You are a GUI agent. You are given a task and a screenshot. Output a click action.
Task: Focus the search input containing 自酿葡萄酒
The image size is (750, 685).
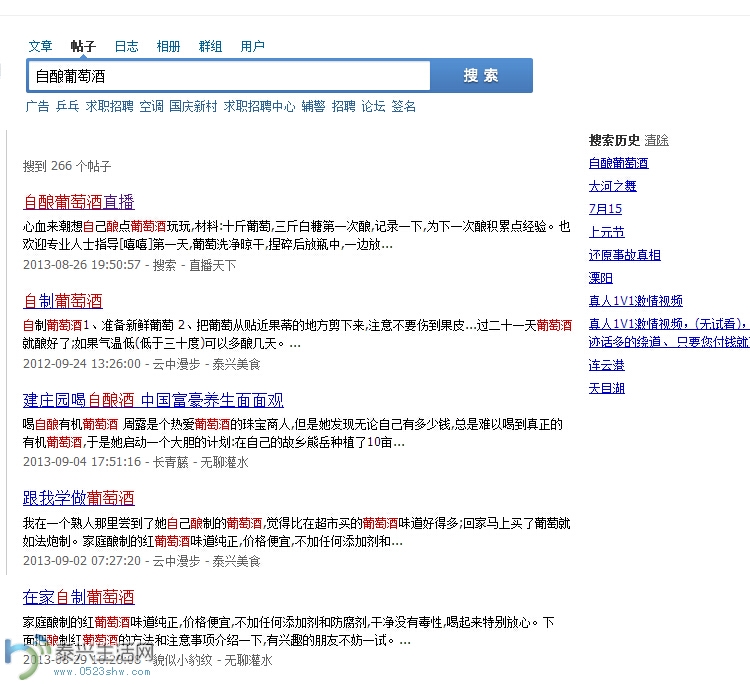(x=228, y=76)
